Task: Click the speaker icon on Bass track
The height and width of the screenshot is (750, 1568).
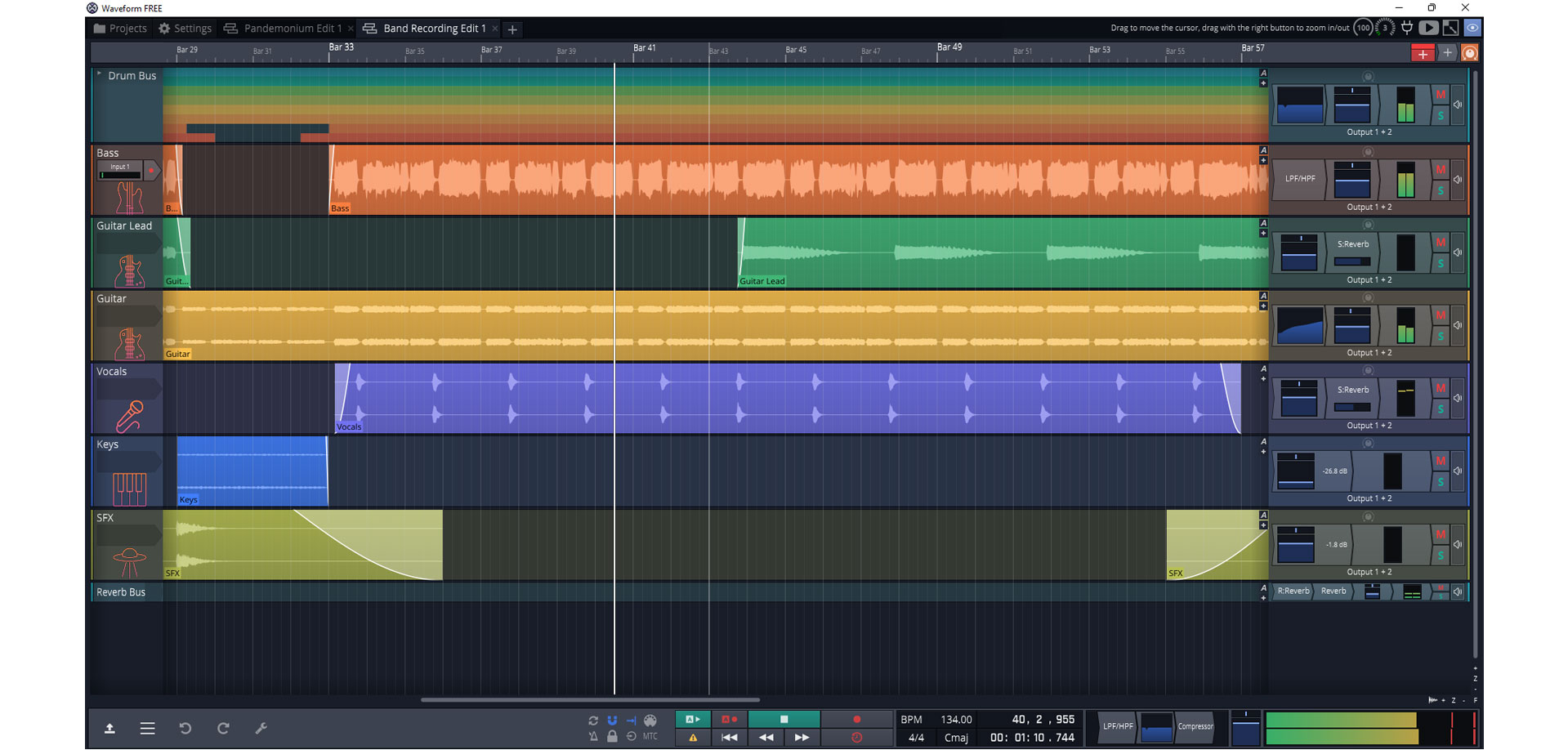Action: [1458, 180]
